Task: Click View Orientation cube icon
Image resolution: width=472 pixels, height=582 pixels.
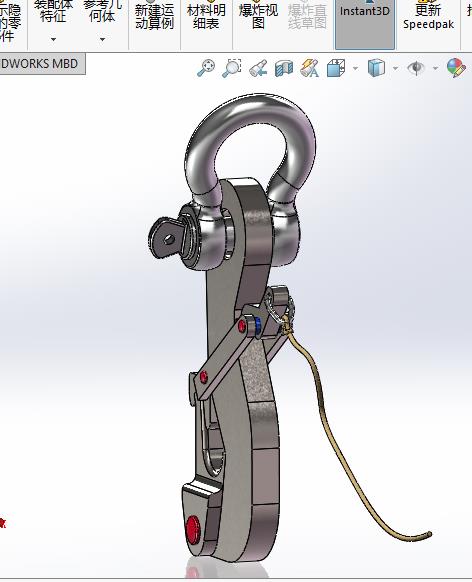Action: coord(336,68)
